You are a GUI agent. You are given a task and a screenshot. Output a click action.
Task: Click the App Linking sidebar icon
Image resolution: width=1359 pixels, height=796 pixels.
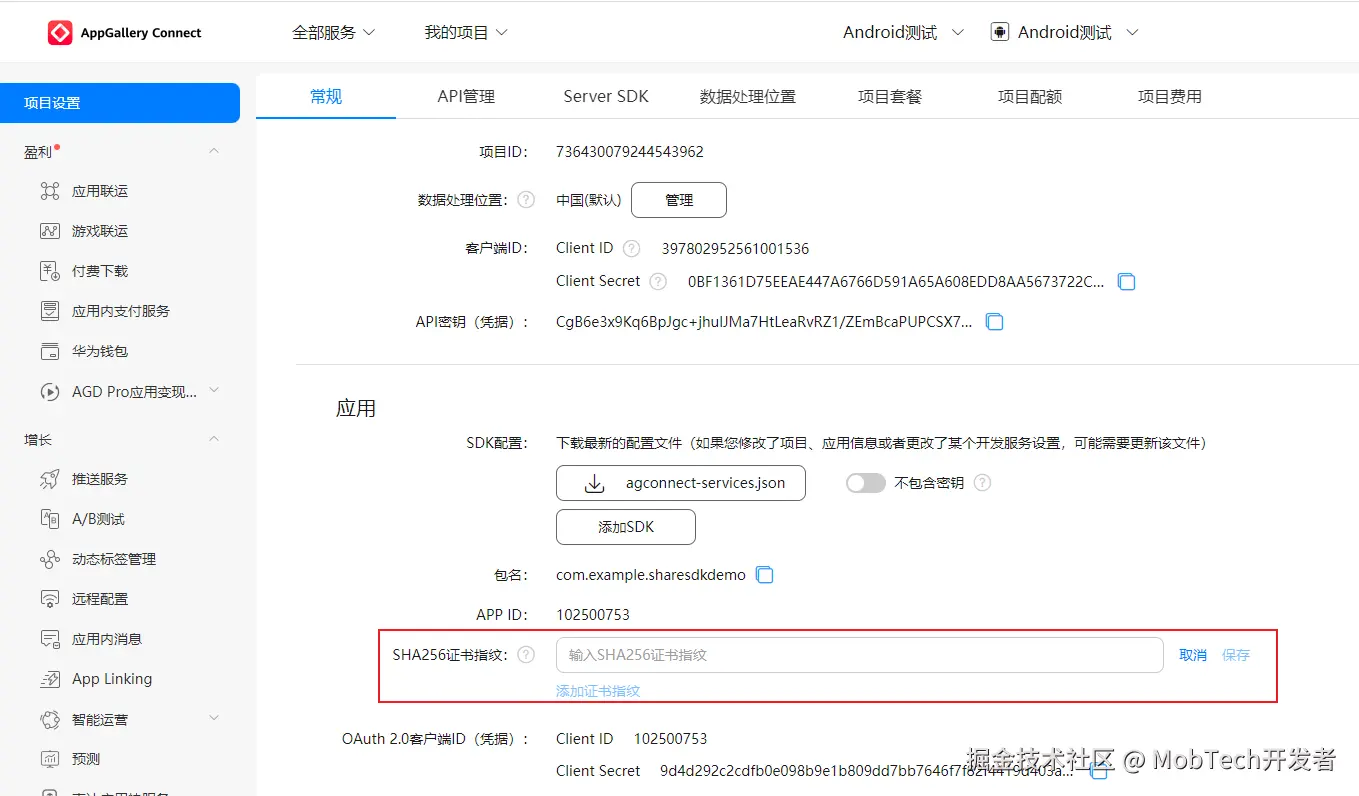[50, 679]
